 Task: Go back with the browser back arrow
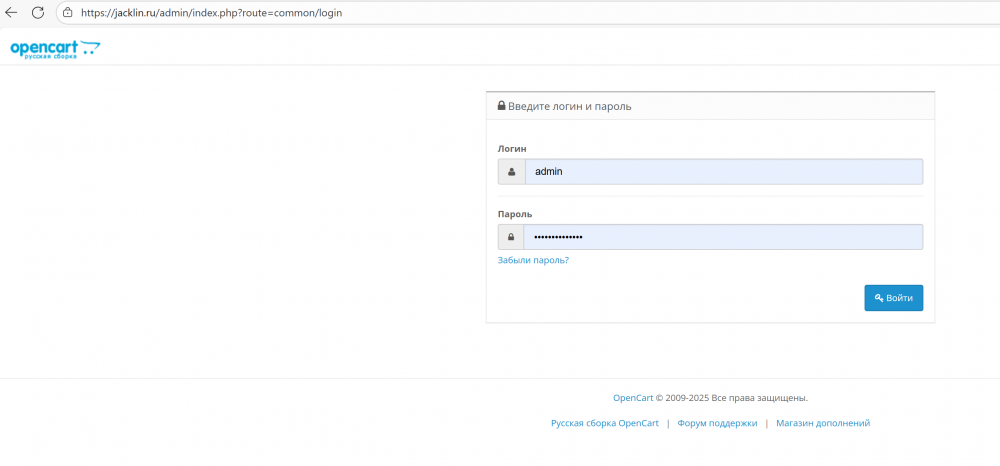[x=11, y=12]
